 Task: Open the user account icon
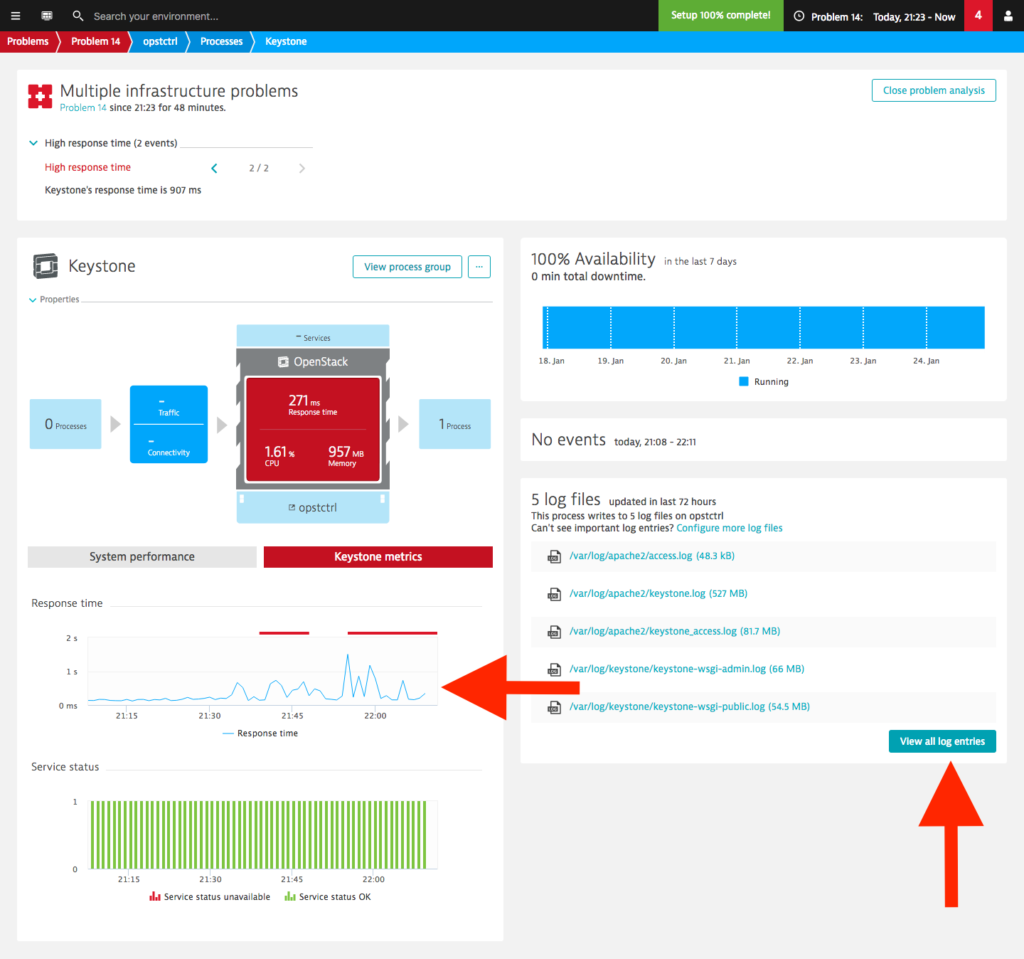(x=1008, y=16)
